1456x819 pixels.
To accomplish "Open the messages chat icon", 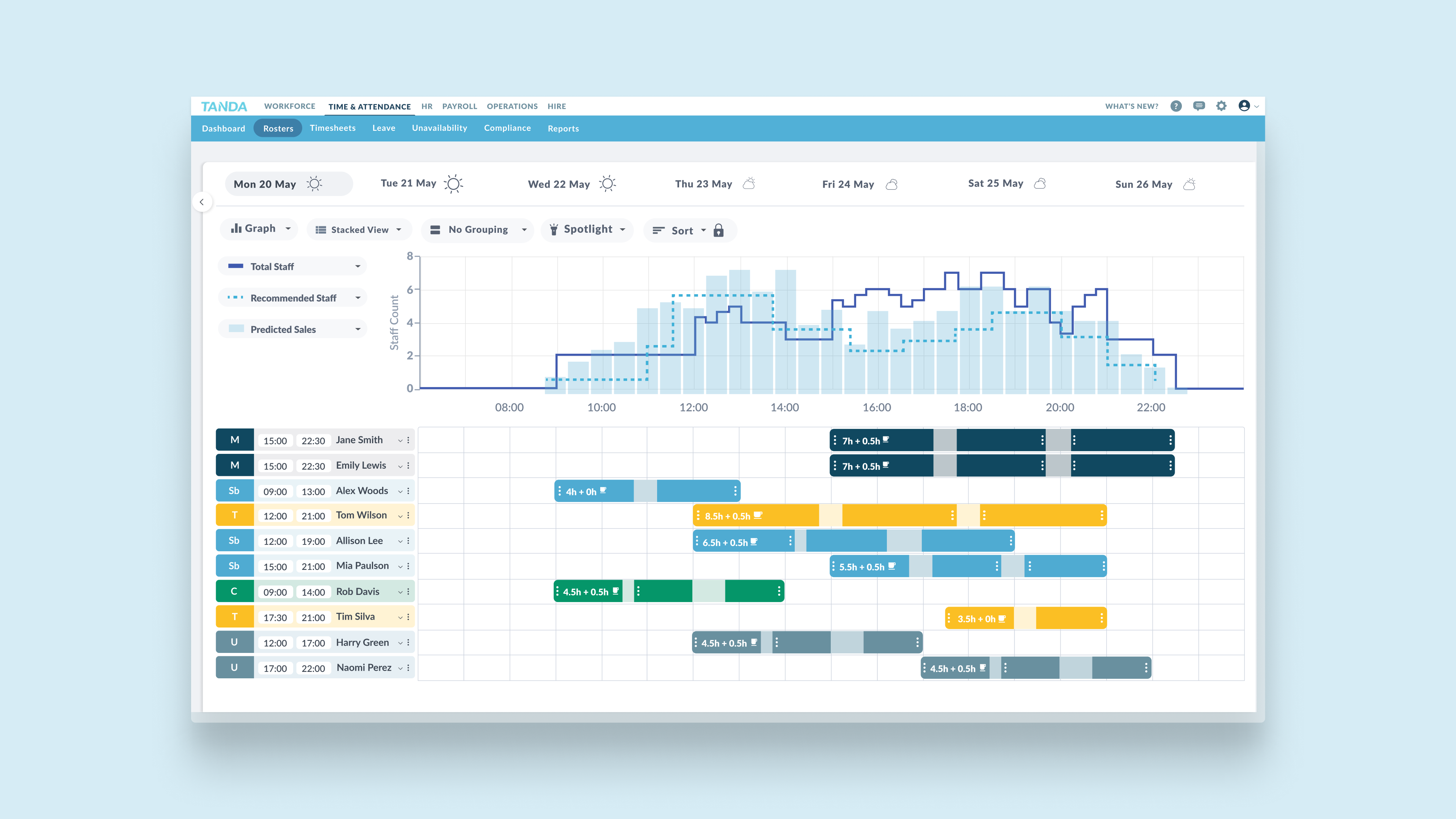I will pyautogui.click(x=1198, y=106).
